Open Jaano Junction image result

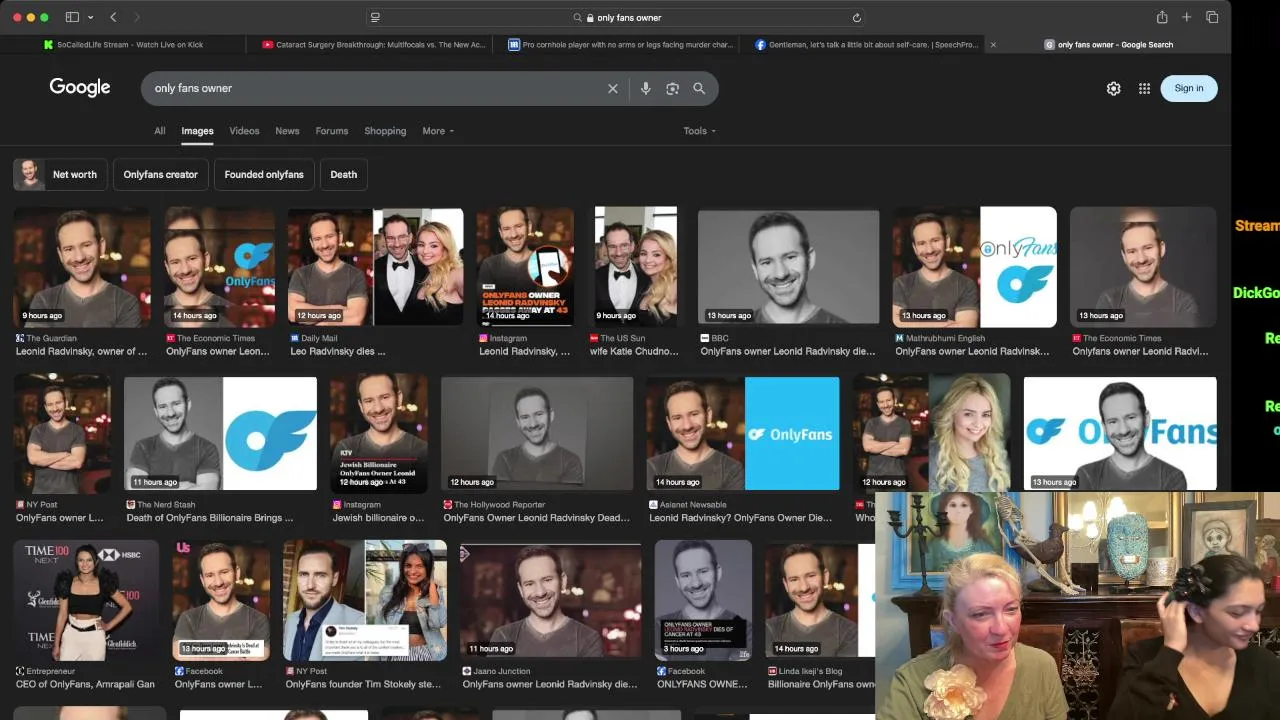tap(551, 600)
